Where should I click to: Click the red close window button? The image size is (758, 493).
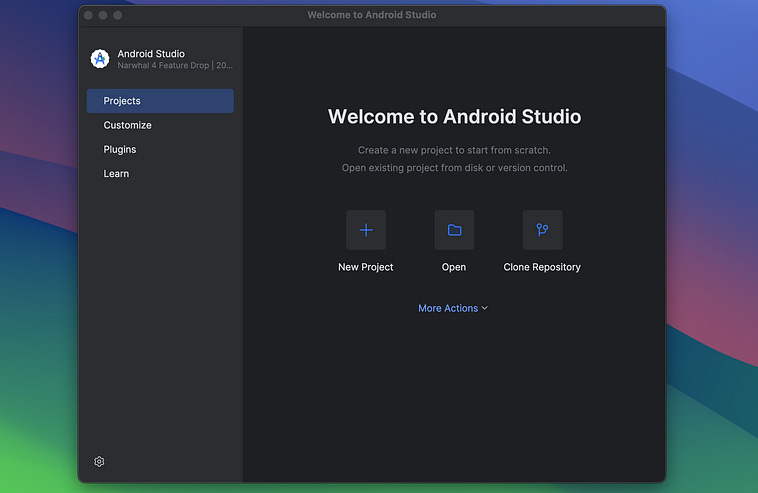(88, 15)
